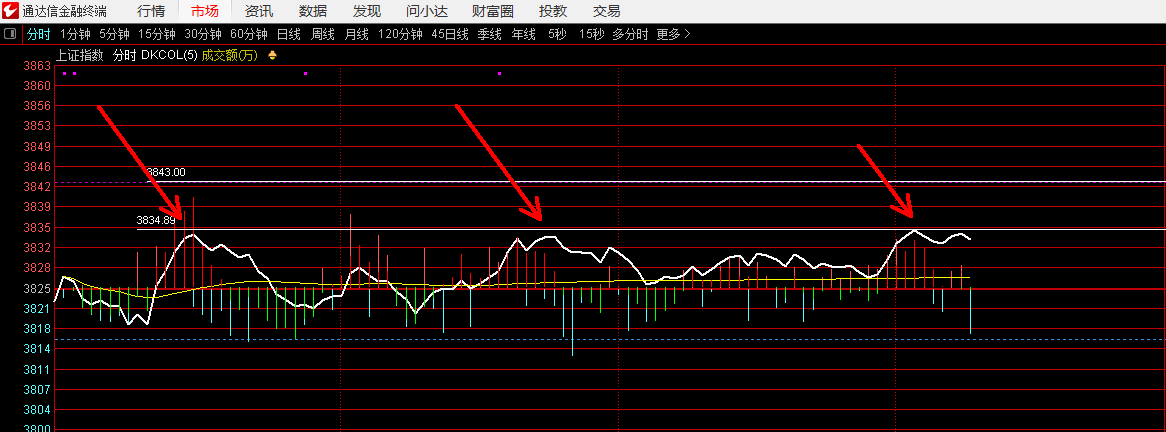
Task: Switch to the 1分钟 period
Action: point(74,34)
